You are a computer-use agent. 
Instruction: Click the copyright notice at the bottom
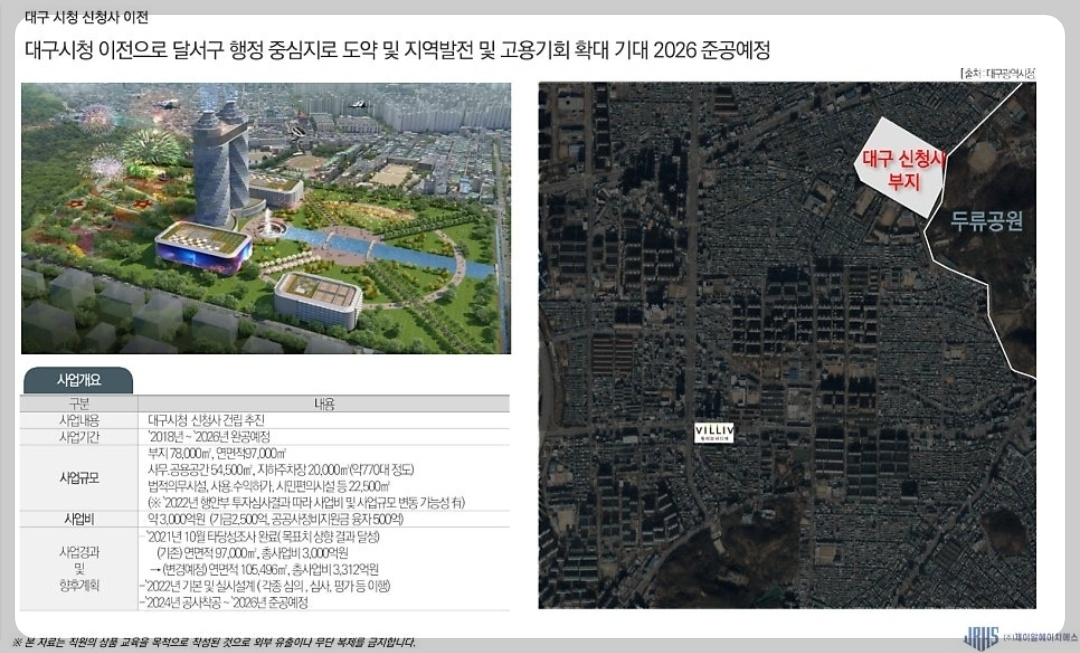click(x=214, y=643)
